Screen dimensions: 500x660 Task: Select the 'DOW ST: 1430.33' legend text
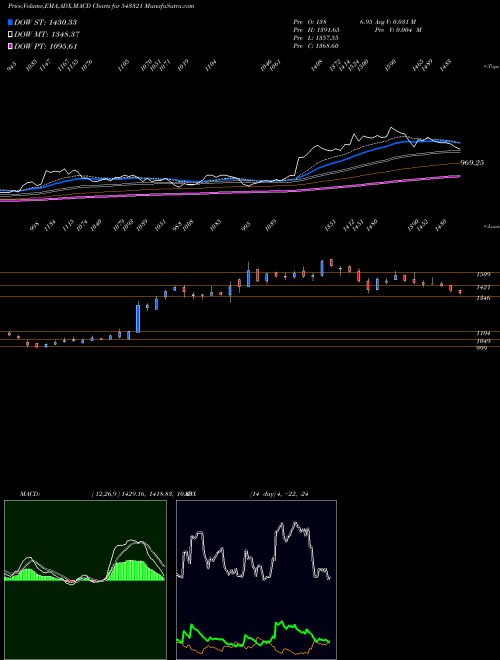click(45, 22)
